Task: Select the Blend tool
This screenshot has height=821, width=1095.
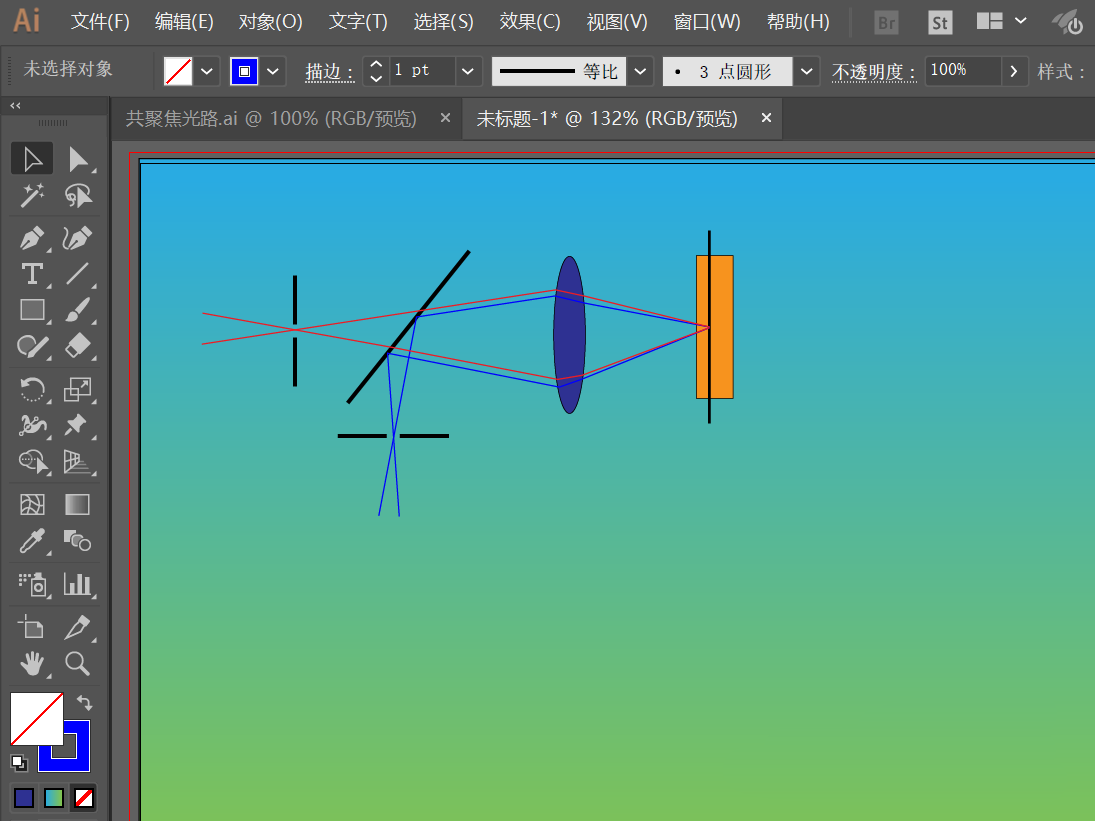Action: click(x=78, y=540)
